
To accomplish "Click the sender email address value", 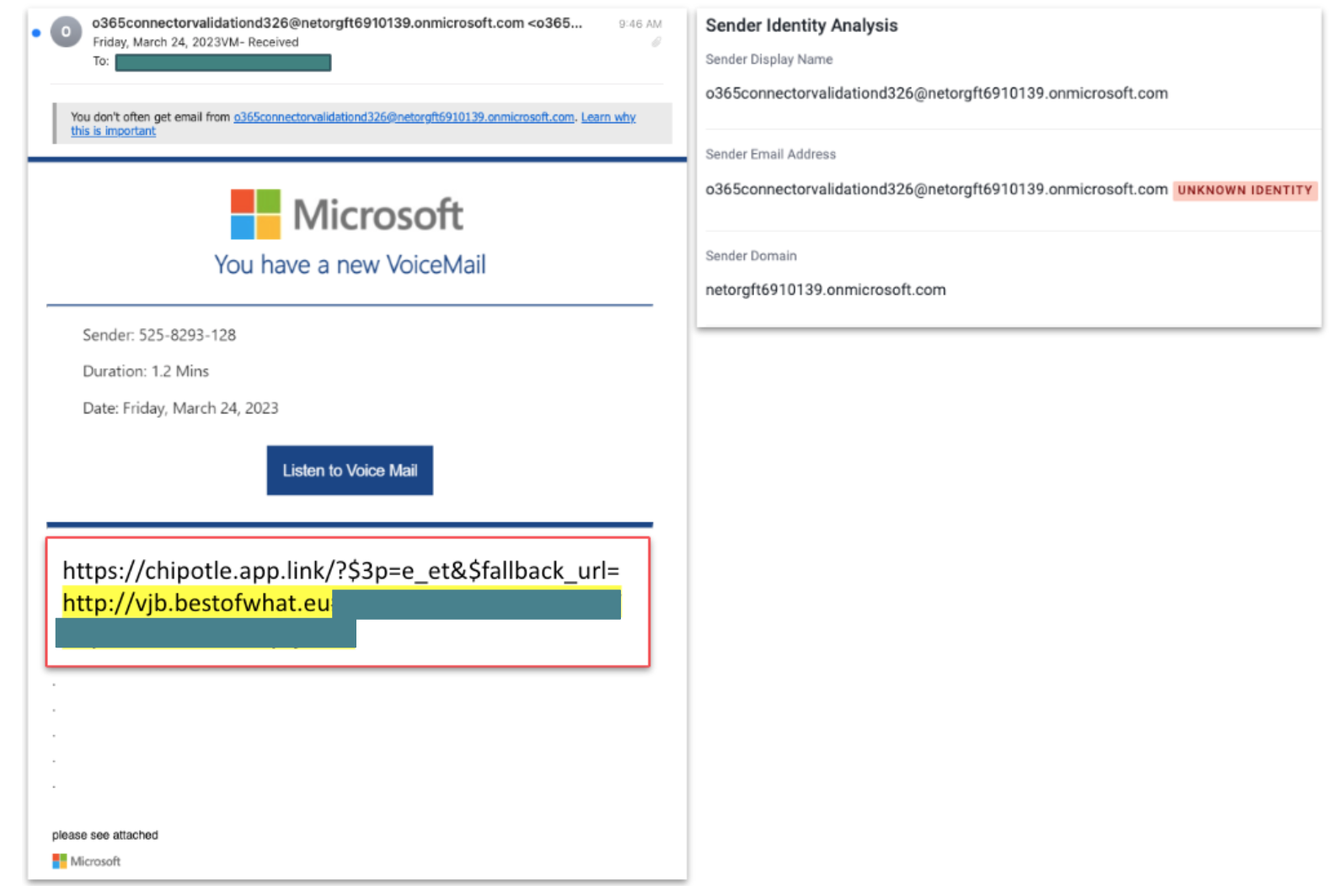I will [x=937, y=189].
